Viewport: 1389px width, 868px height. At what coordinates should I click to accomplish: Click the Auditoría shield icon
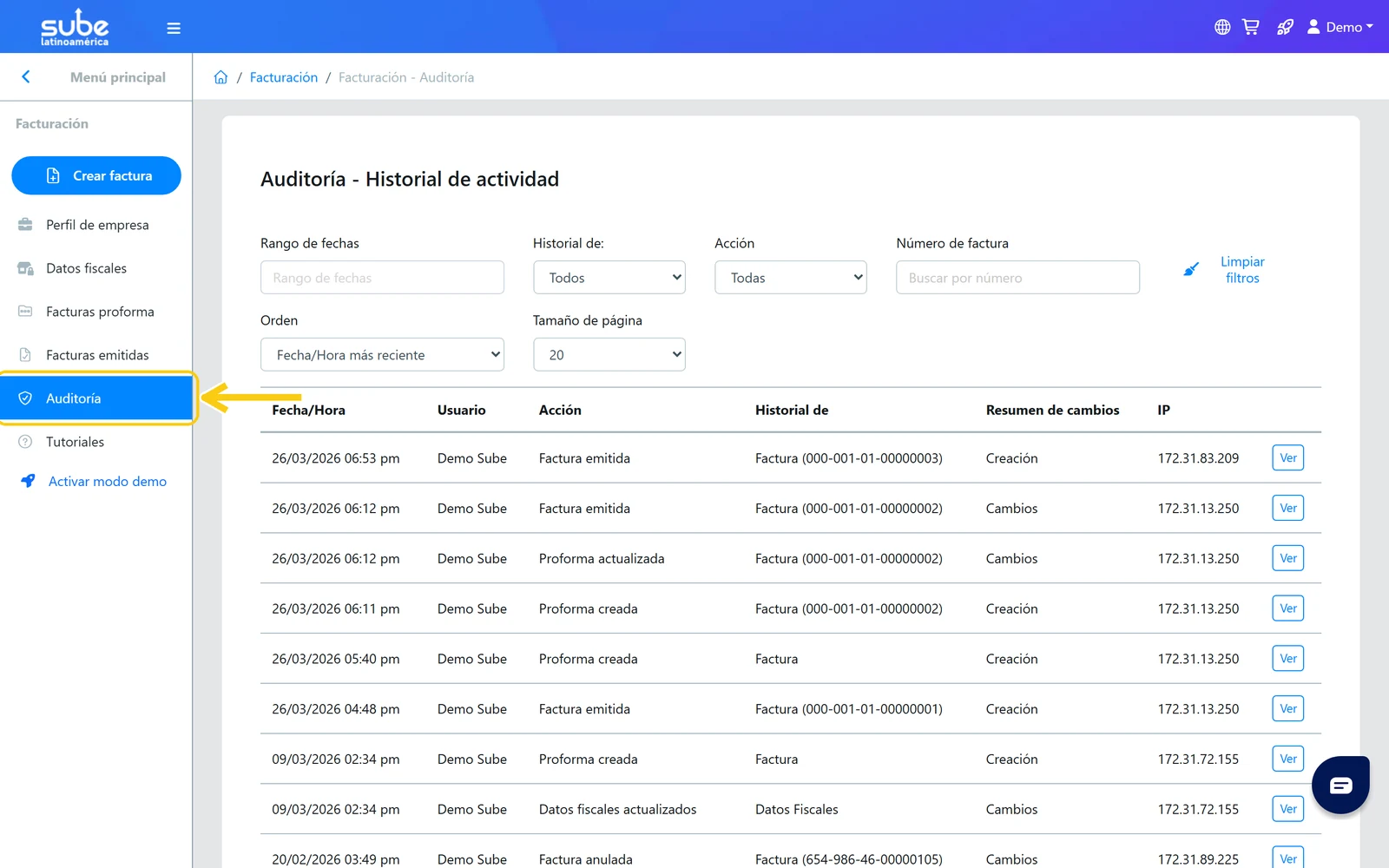point(25,398)
